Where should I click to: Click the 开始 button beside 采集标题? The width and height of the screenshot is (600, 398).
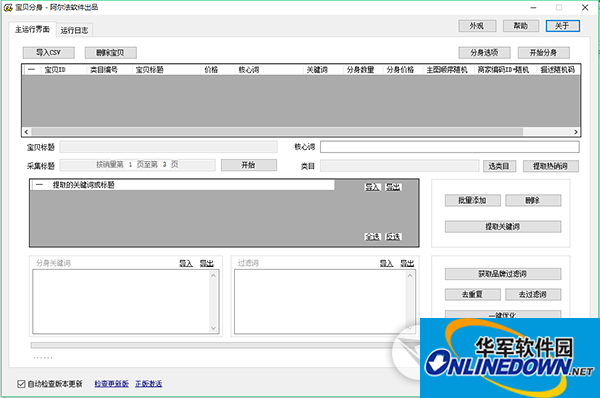click(249, 165)
